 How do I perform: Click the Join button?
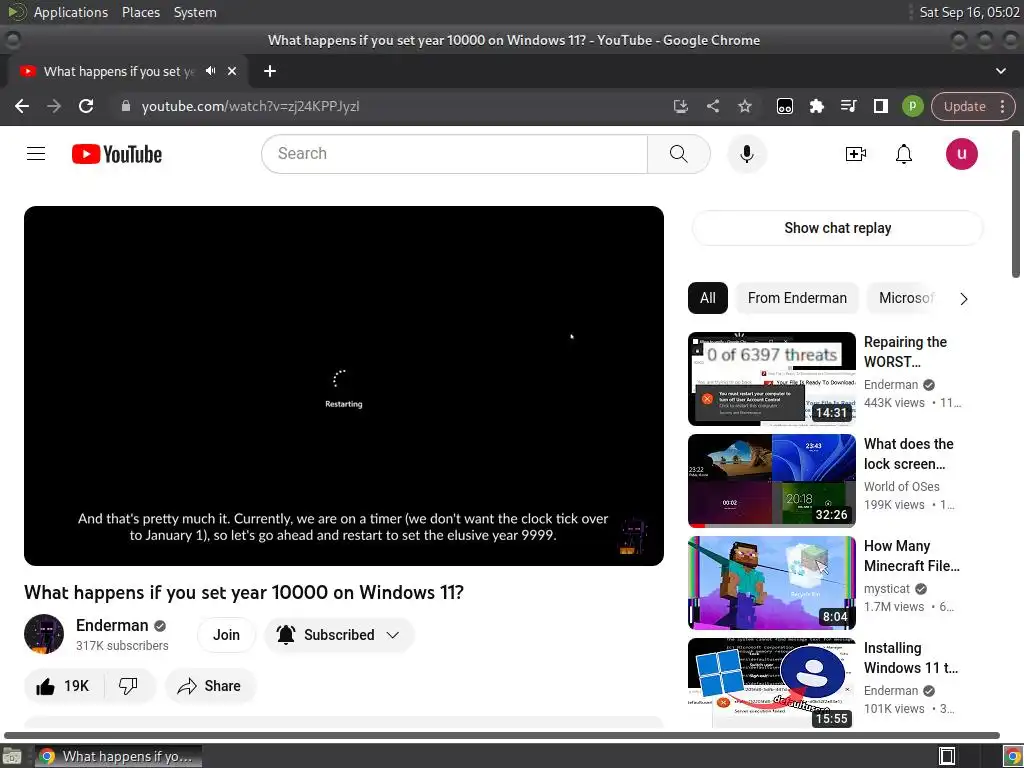(x=226, y=635)
